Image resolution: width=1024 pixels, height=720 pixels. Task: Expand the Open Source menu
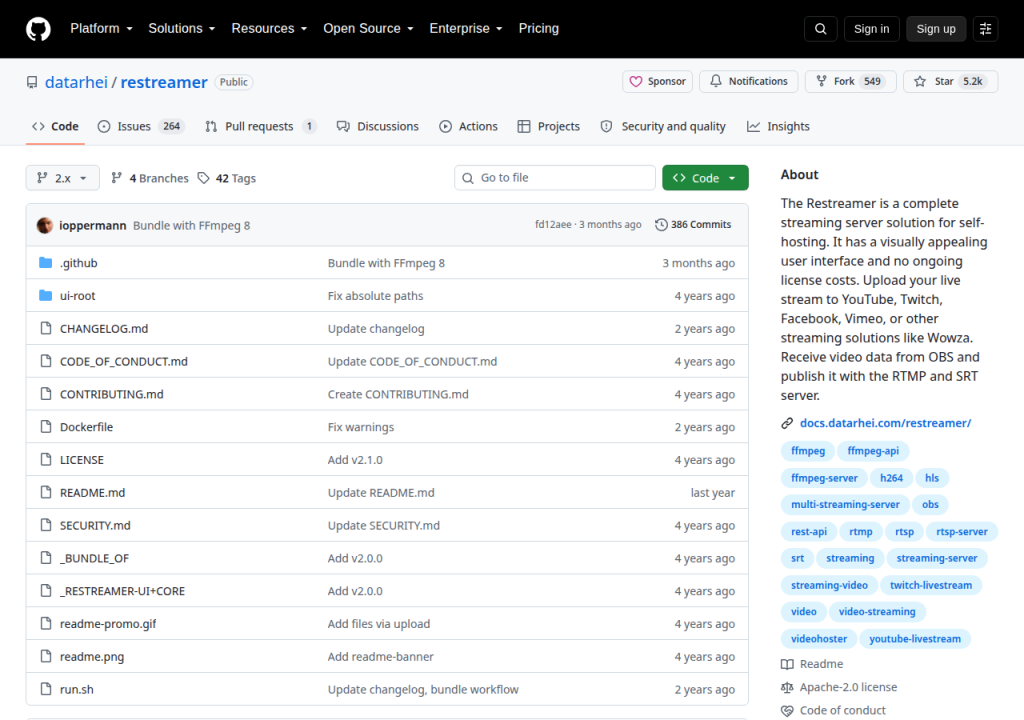click(x=368, y=29)
